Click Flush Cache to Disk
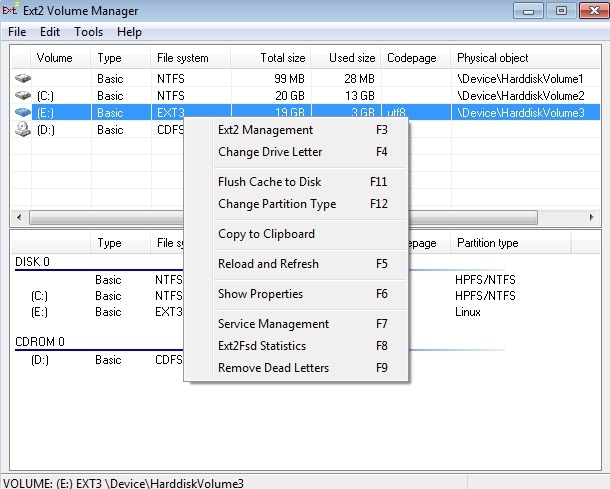The width and height of the screenshot is (610, 489). (269, 182)
